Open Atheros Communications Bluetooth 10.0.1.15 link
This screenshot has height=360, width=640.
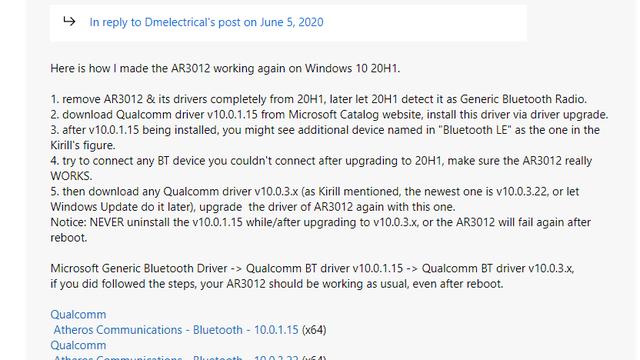pos(176,330)
